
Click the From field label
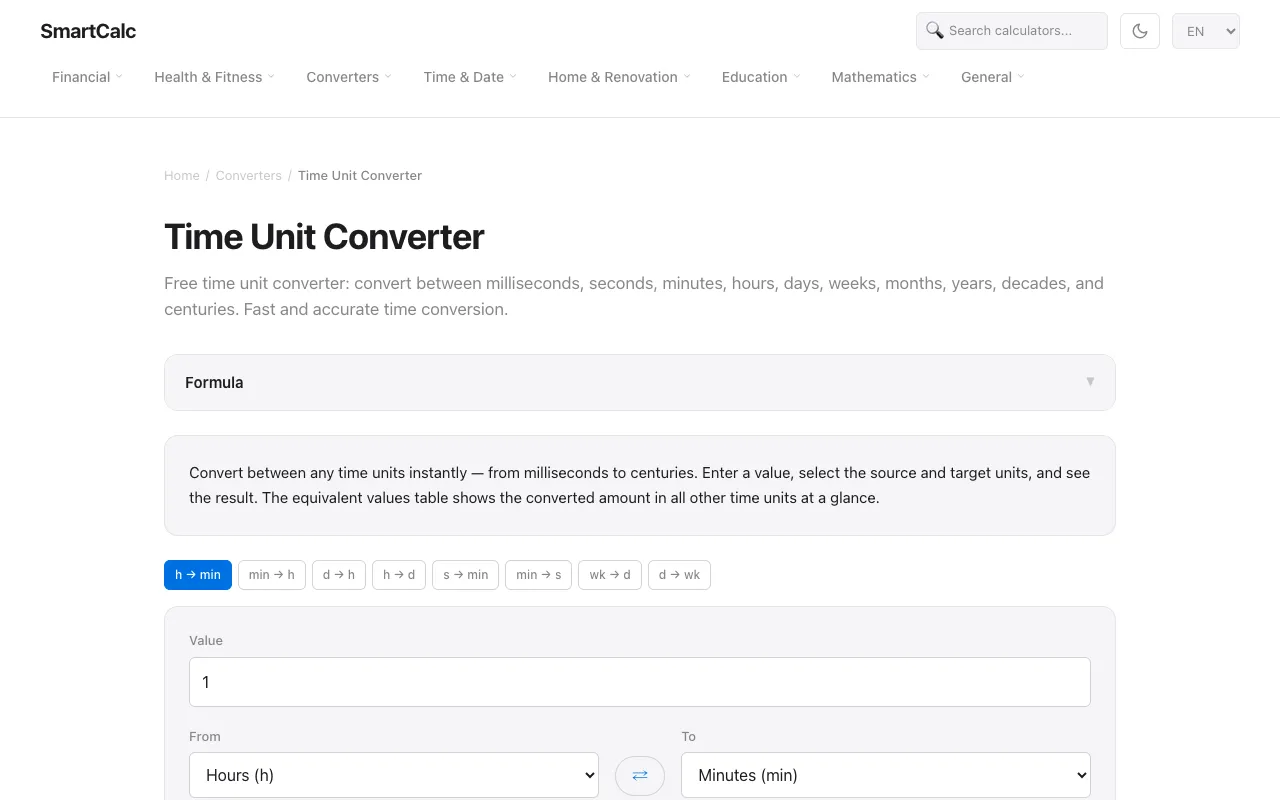pos(205,736)
